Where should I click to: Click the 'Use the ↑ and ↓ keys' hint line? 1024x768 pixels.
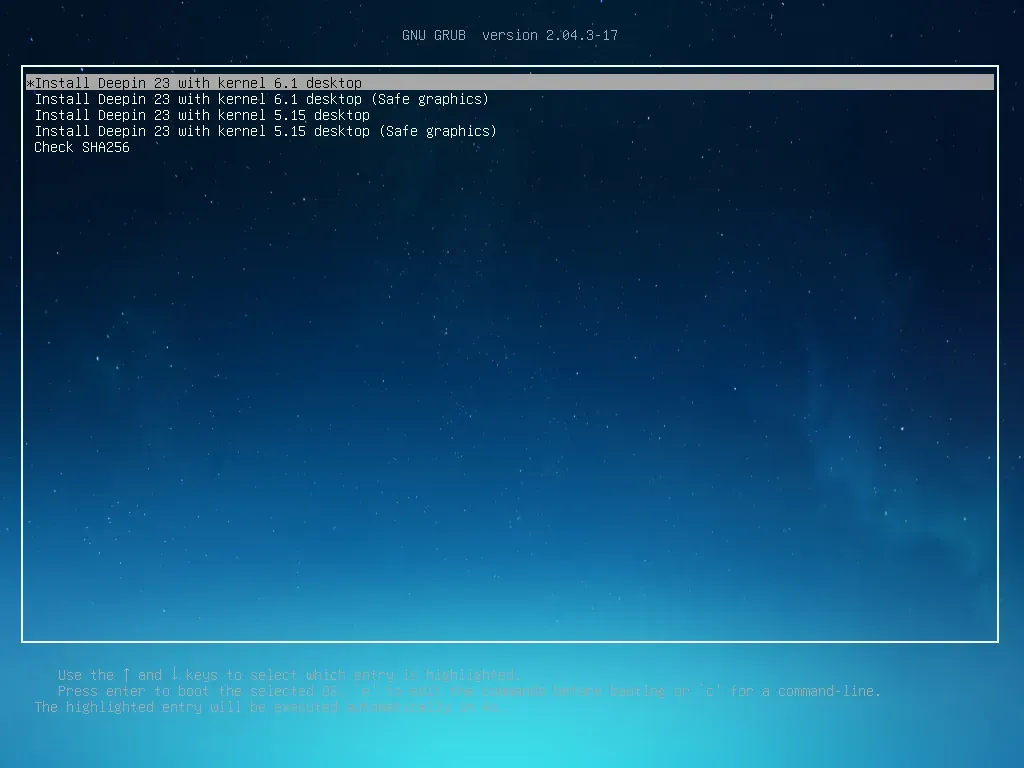point(289,675)
